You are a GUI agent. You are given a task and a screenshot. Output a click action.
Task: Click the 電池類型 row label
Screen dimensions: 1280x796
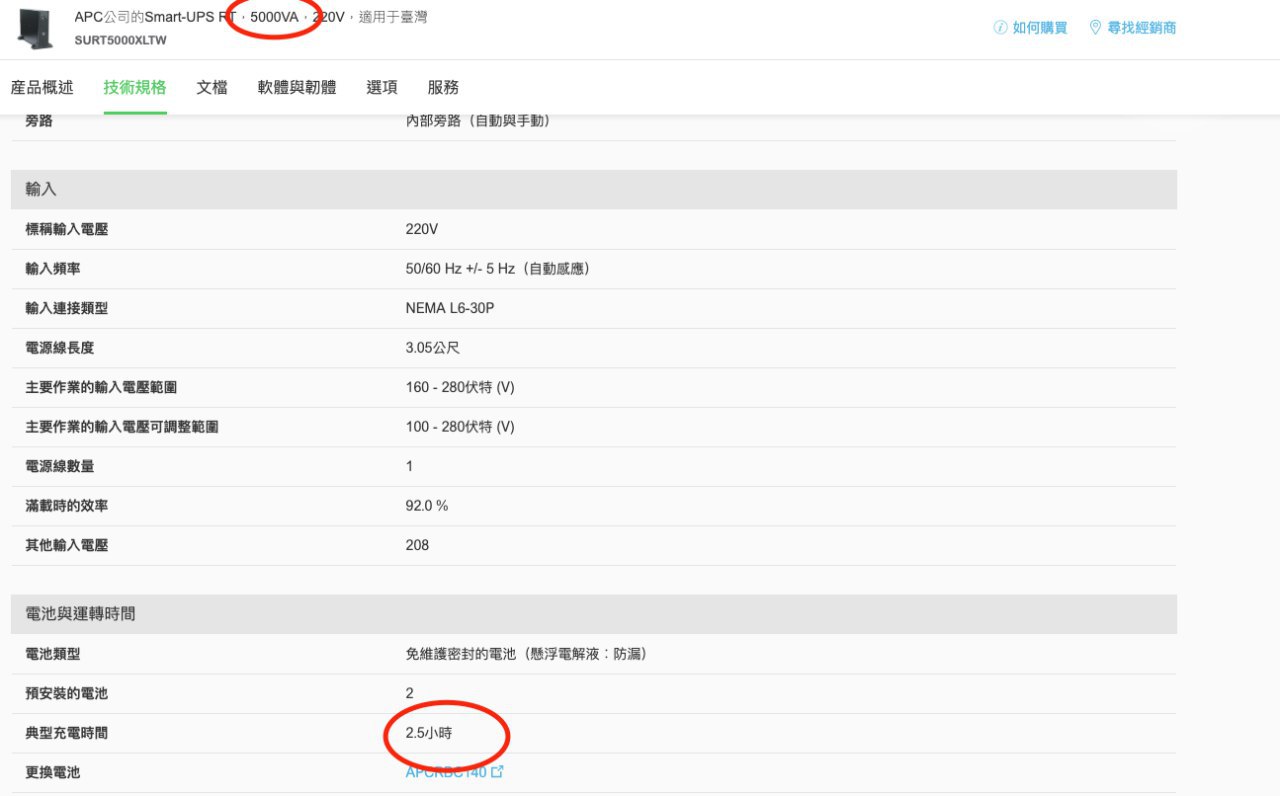[53, 654]
